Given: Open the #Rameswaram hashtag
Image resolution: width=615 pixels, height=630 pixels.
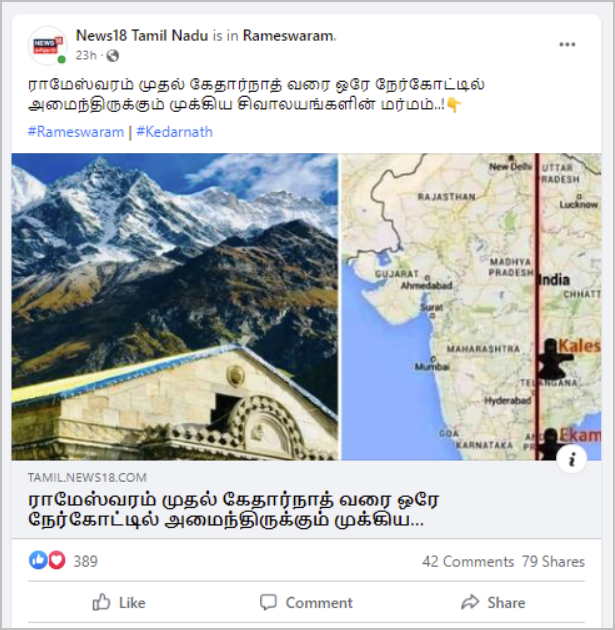Looking at the screenshot, I should click(x=76, y=132).
